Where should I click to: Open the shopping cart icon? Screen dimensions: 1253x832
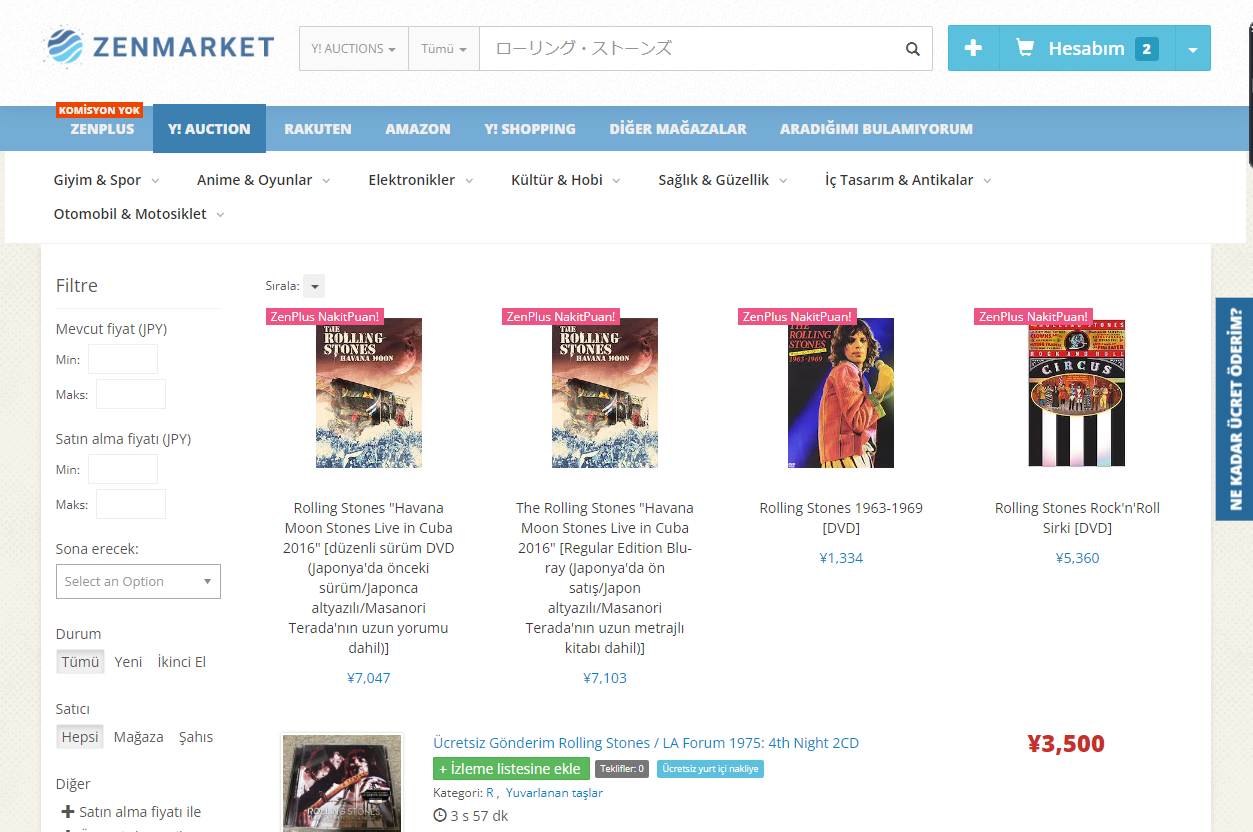pyautogui.click(x=1024, y=47)
